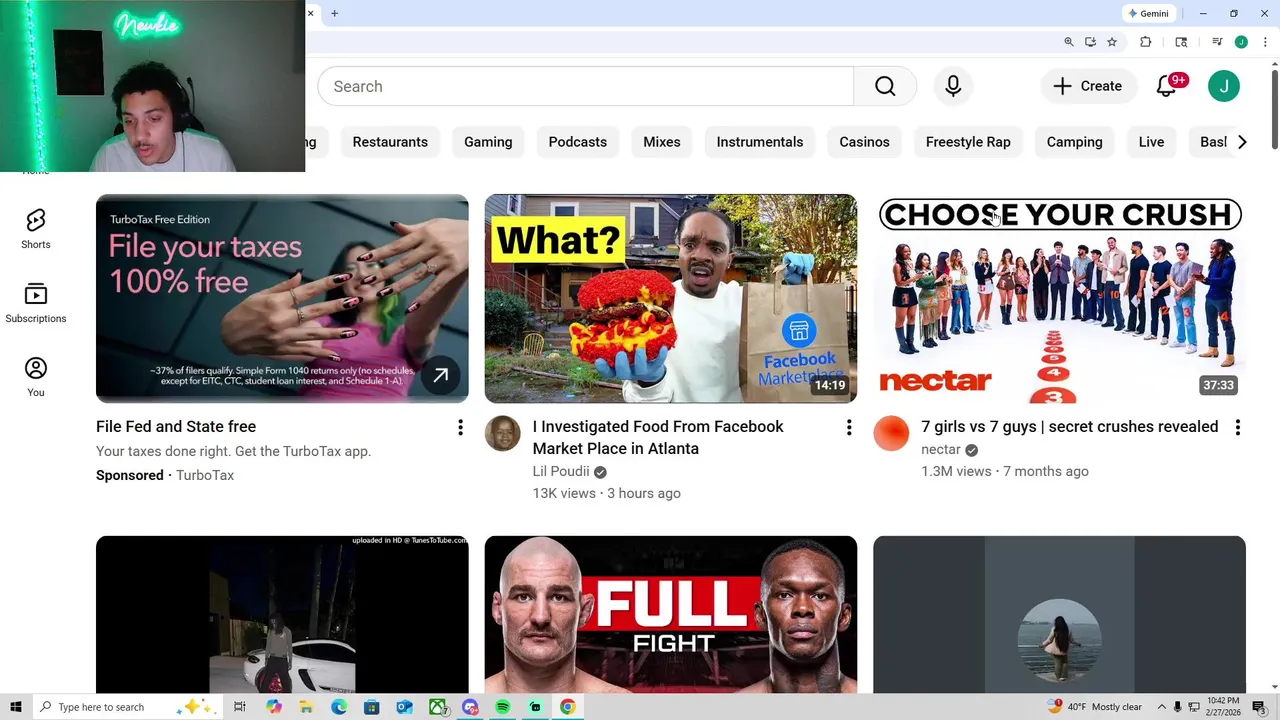Screen dimensions: 1280x720
Task: Play the Choose Your Crush thumbnail
Action: tap(1059, 299)
